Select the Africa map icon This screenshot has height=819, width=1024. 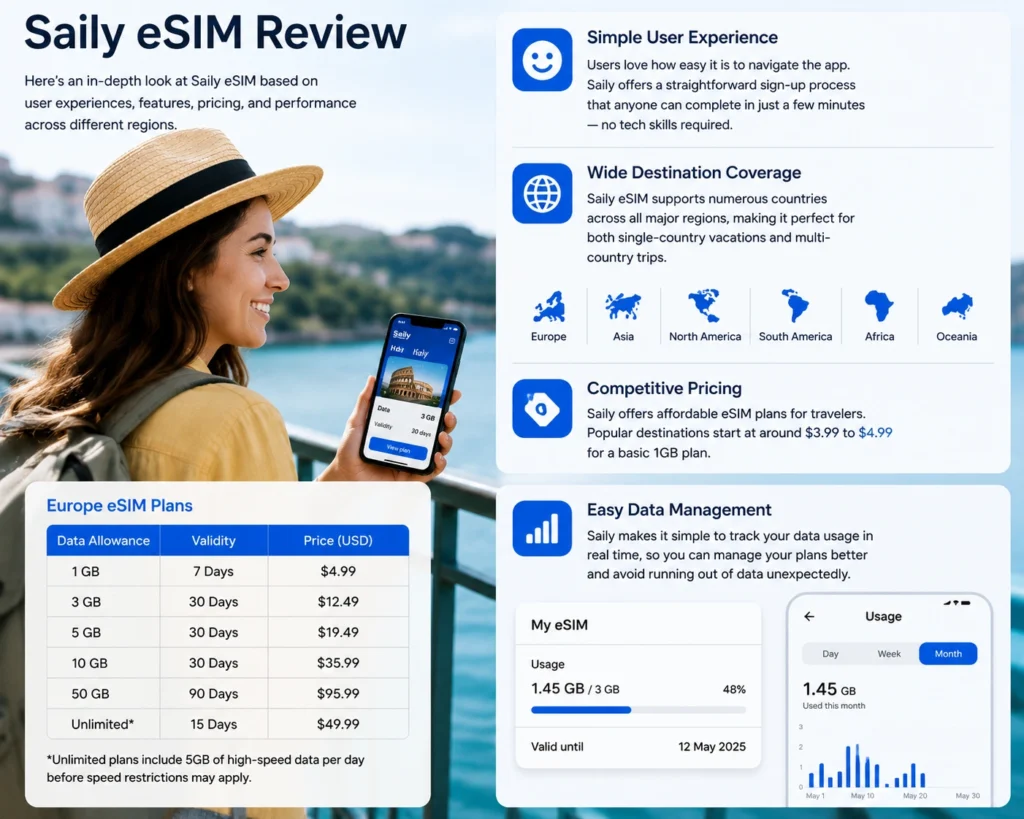coord(879,306)
